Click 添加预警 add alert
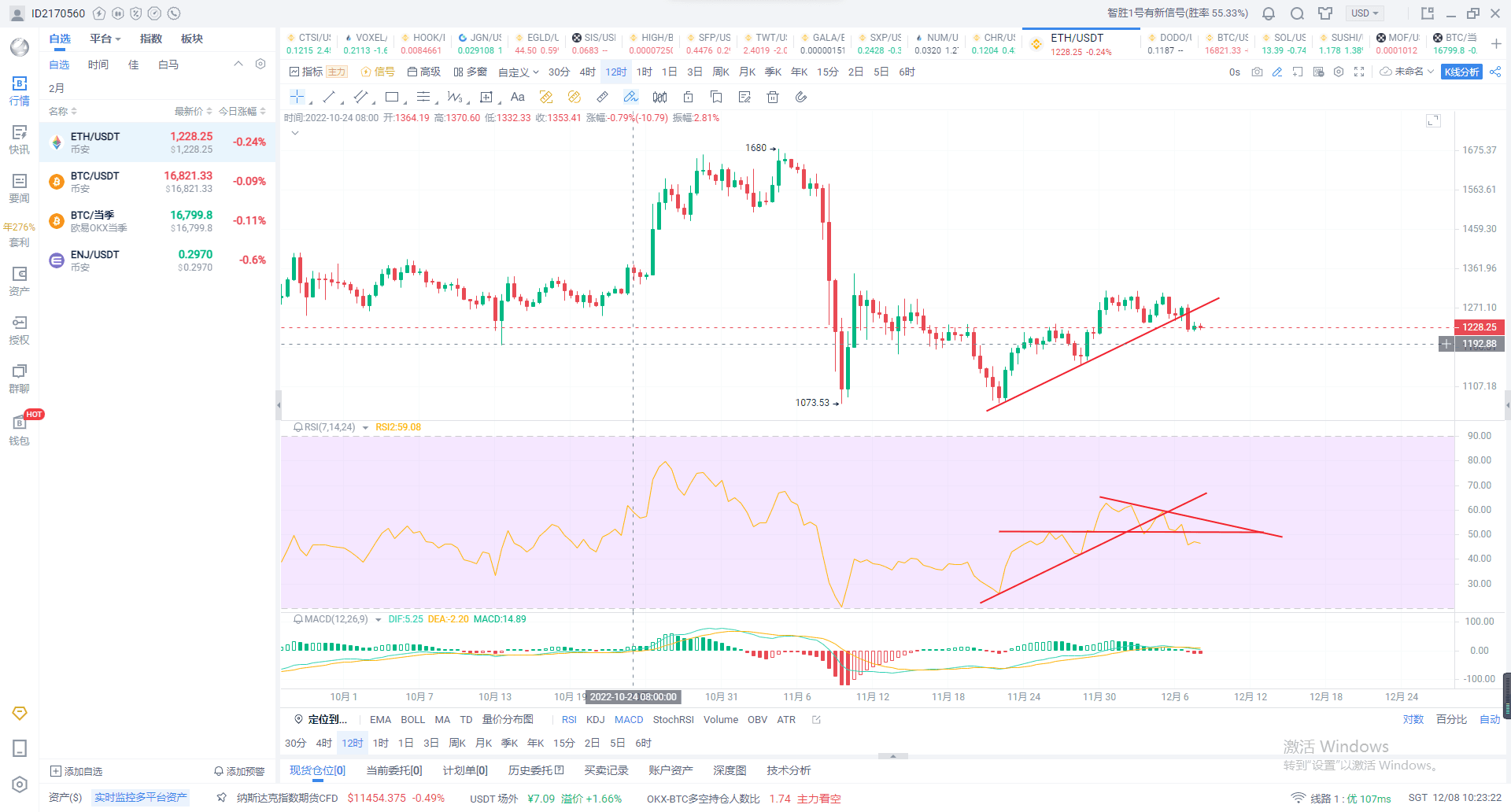The image size is (1511, 812). pos(239,771)
